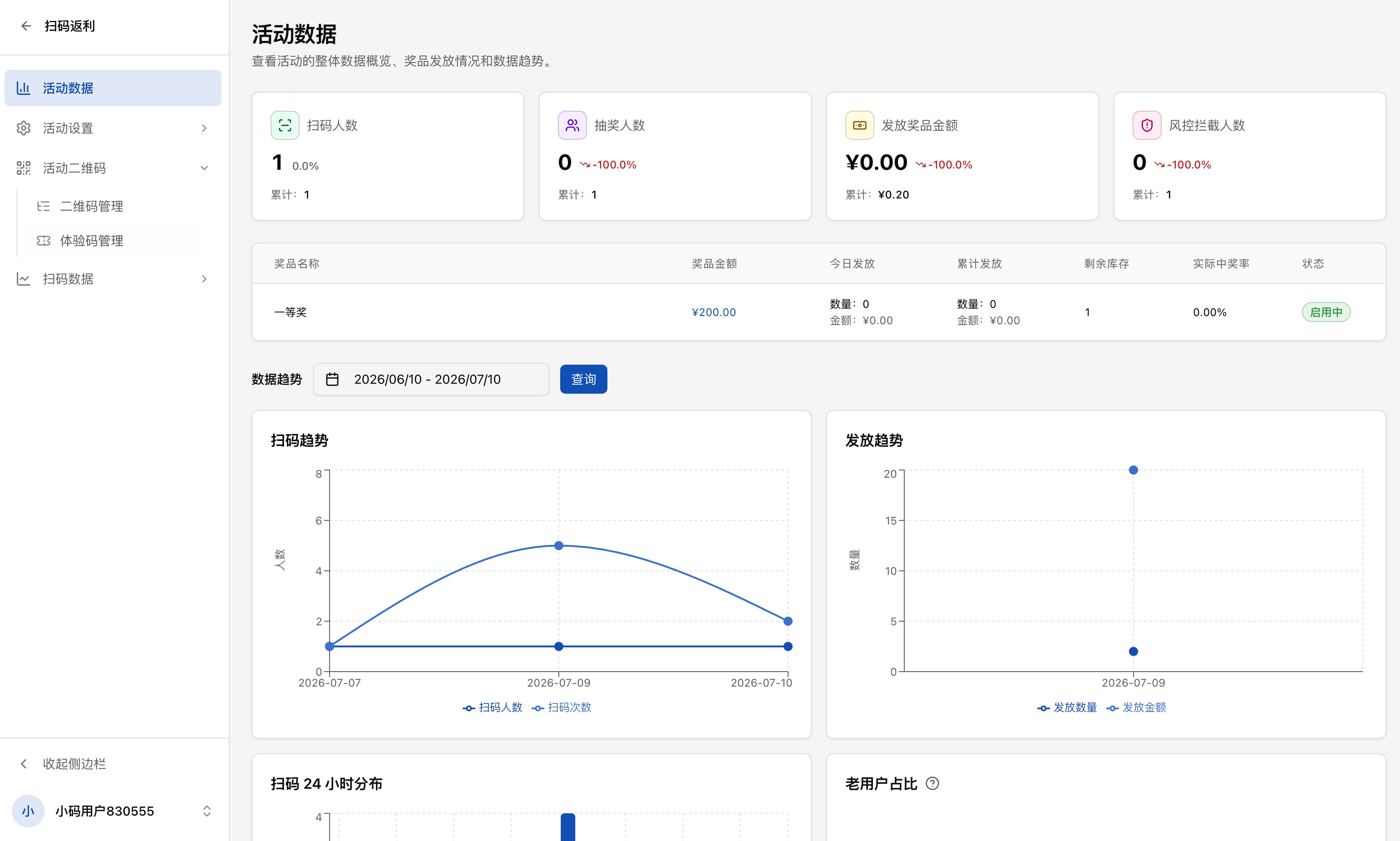Collapse the 活动二维码 chevron
The width and height of the screenshot is (1400, 841).
point(204,168)
